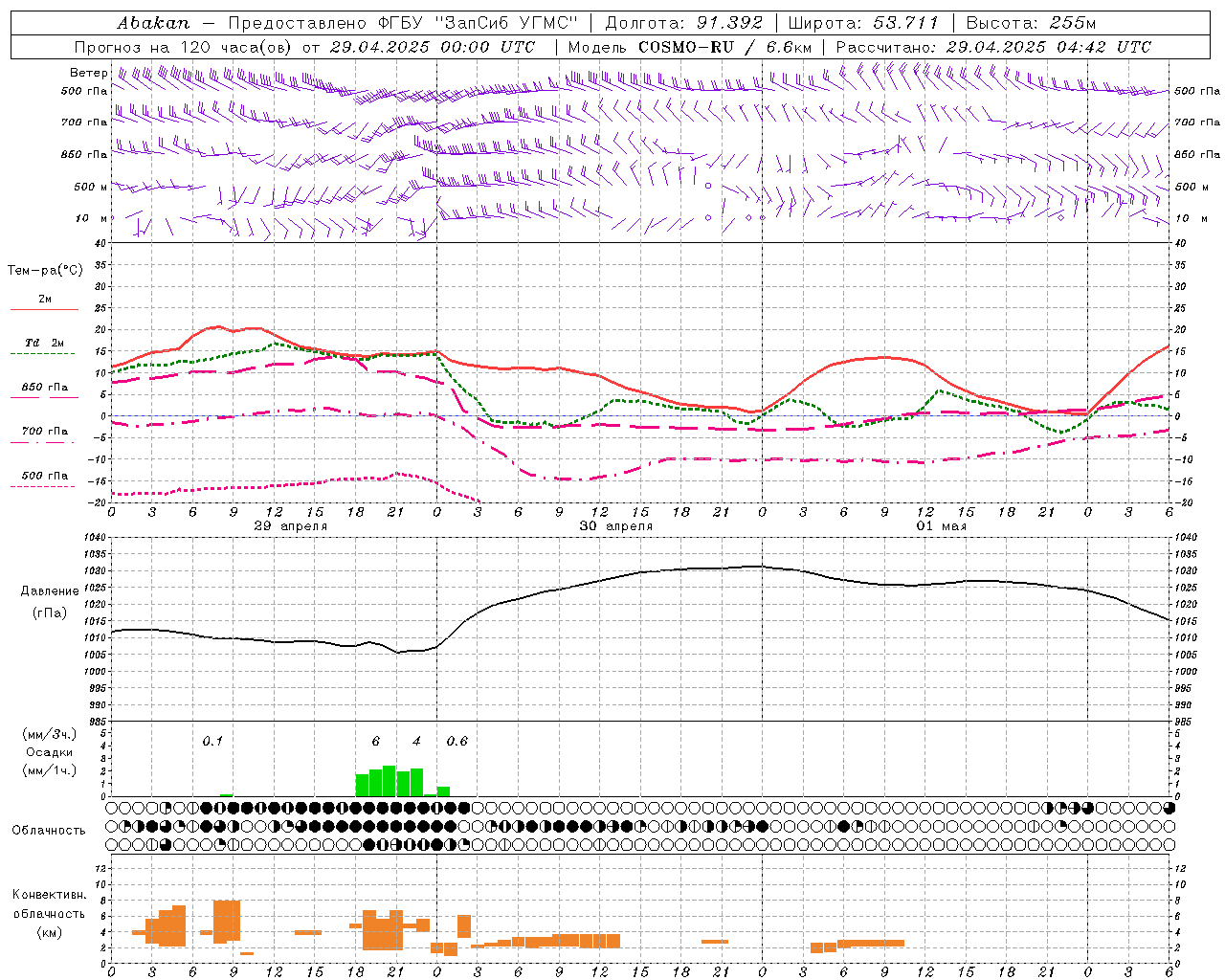Click the 'Облачность' cloudiness label
Viewport: 1225px width, 980px height.
[49, 830]
